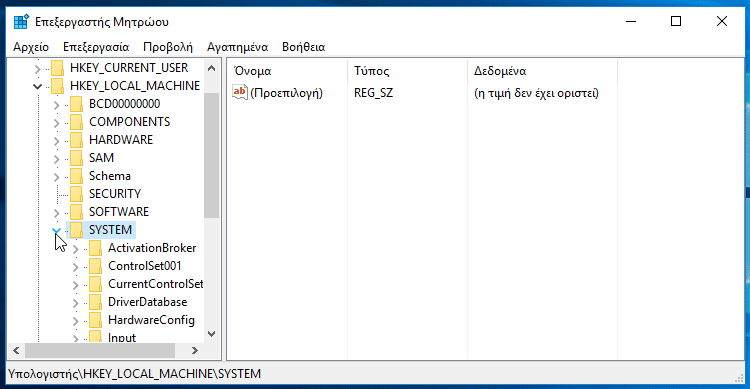Click the ab string value icon for (Προεπιλογή)
This screenshot has height=389, width=750.
coord(240,92)
